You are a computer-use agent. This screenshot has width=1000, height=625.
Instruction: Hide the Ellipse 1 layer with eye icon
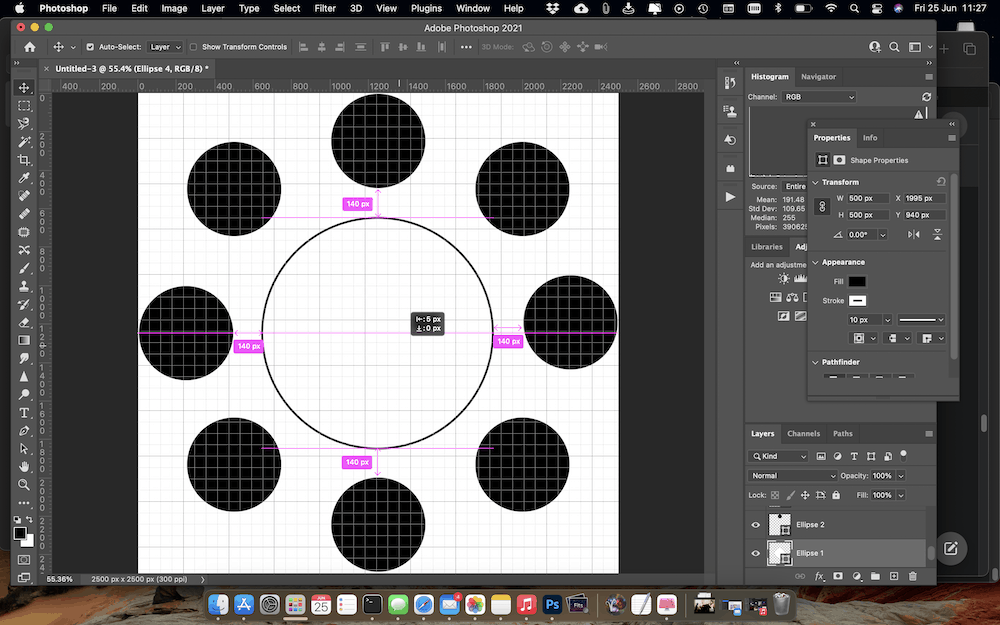(x=756, y=553)
